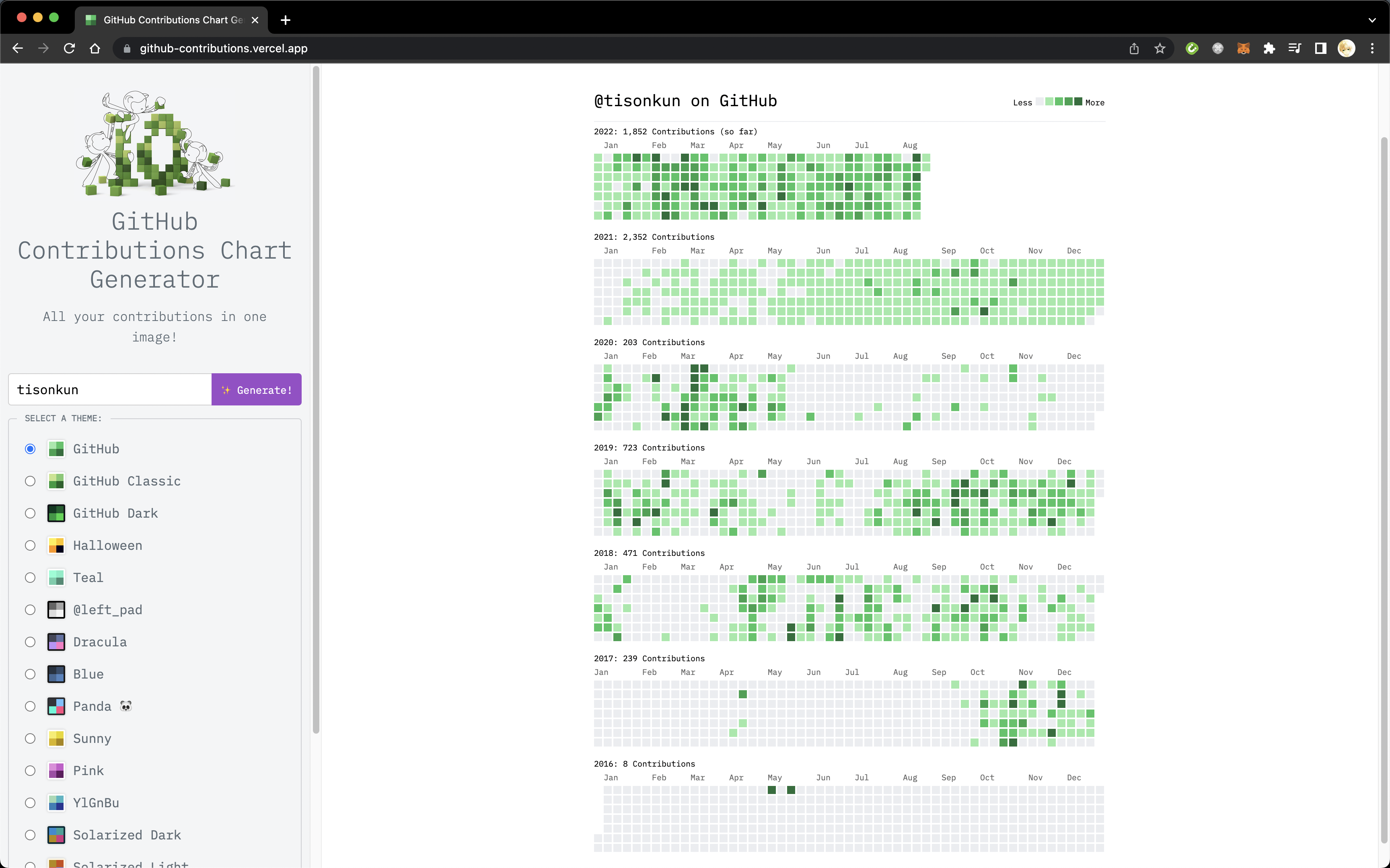Select the GitHub Contributions Chart Generator tab
1390x868 pixels.
[x=171, y=20]
